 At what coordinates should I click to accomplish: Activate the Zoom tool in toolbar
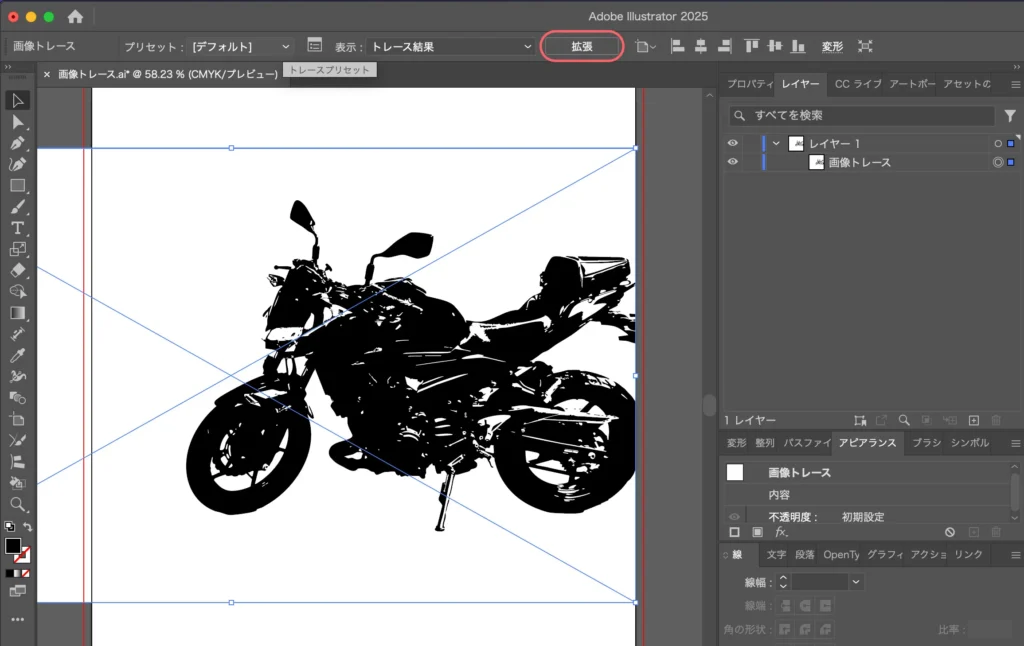coord(17,504)
